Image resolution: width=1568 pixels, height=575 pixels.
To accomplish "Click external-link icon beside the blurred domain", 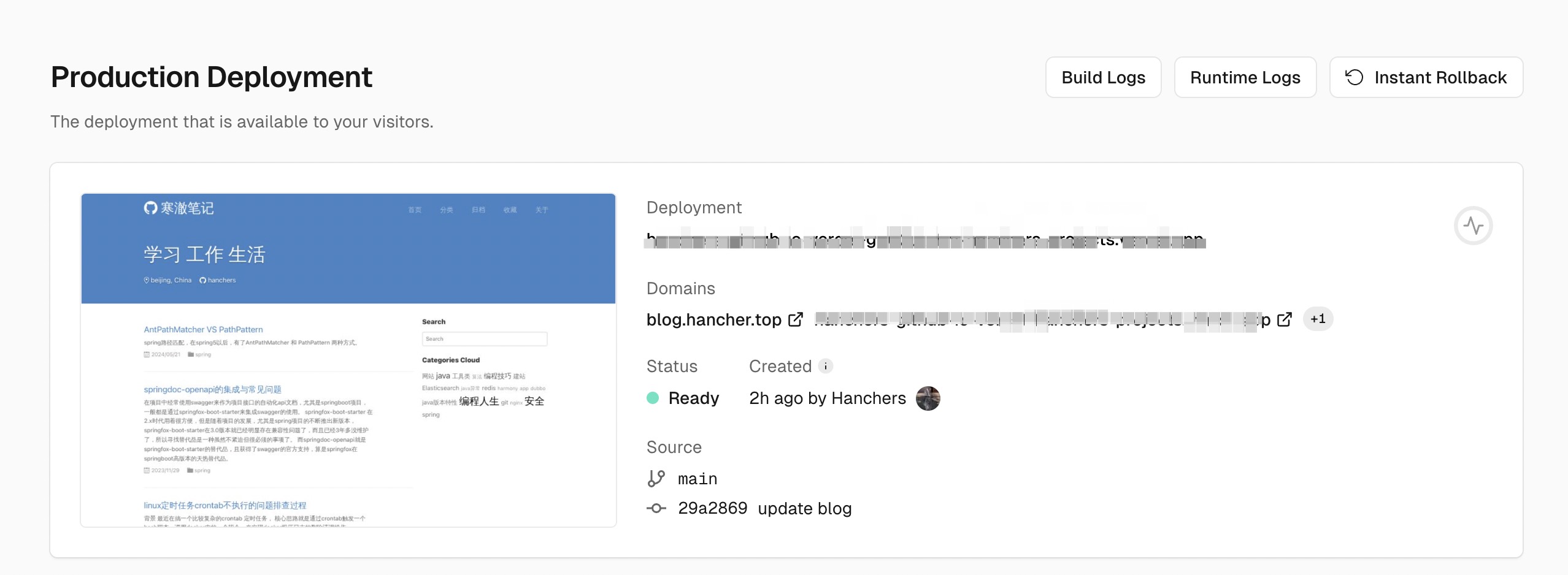I will point(1285,319).
